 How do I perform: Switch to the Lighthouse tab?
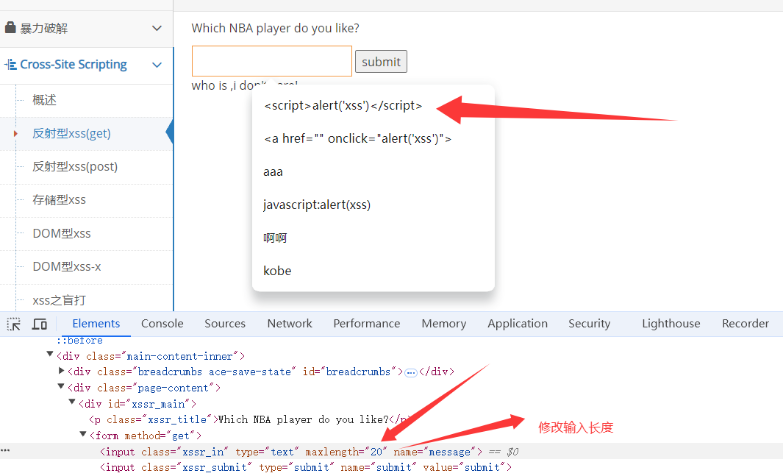click(671, 324)
